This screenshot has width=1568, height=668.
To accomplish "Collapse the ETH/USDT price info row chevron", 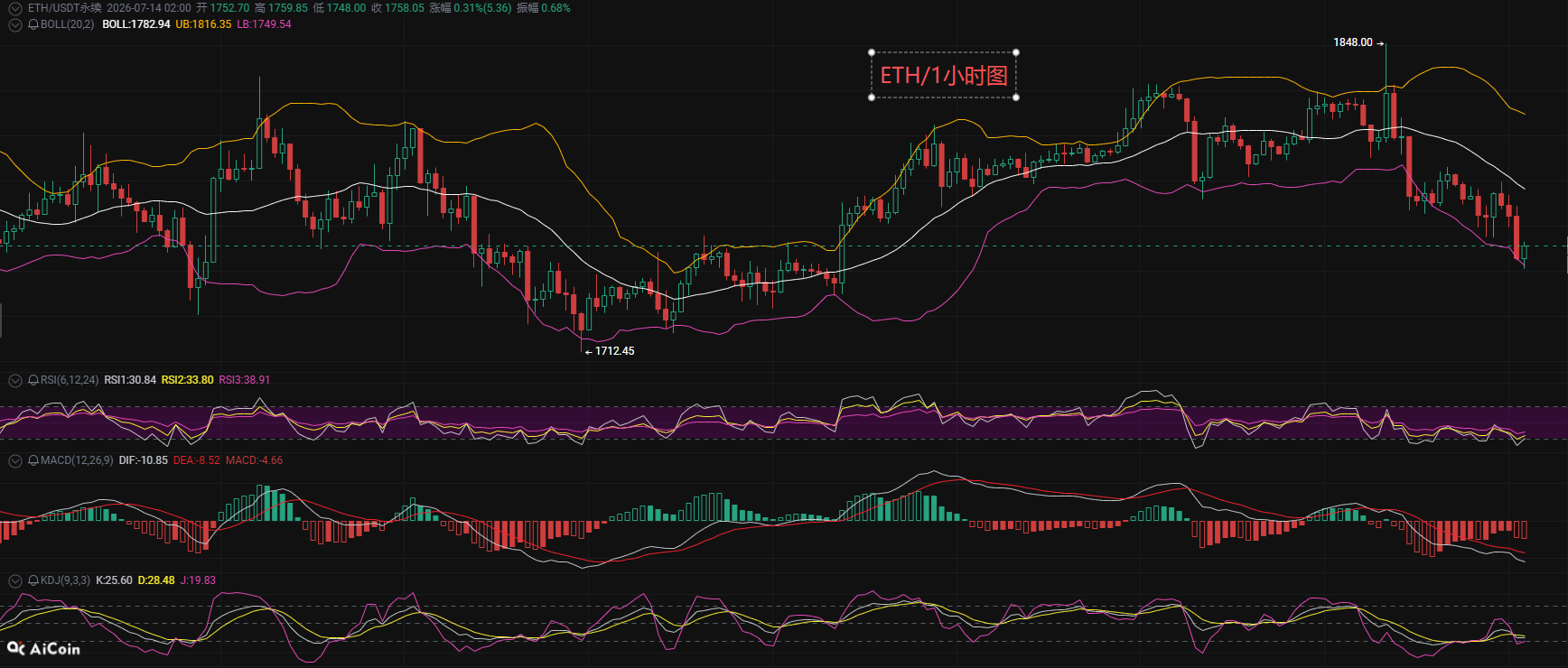I will 14,8.
